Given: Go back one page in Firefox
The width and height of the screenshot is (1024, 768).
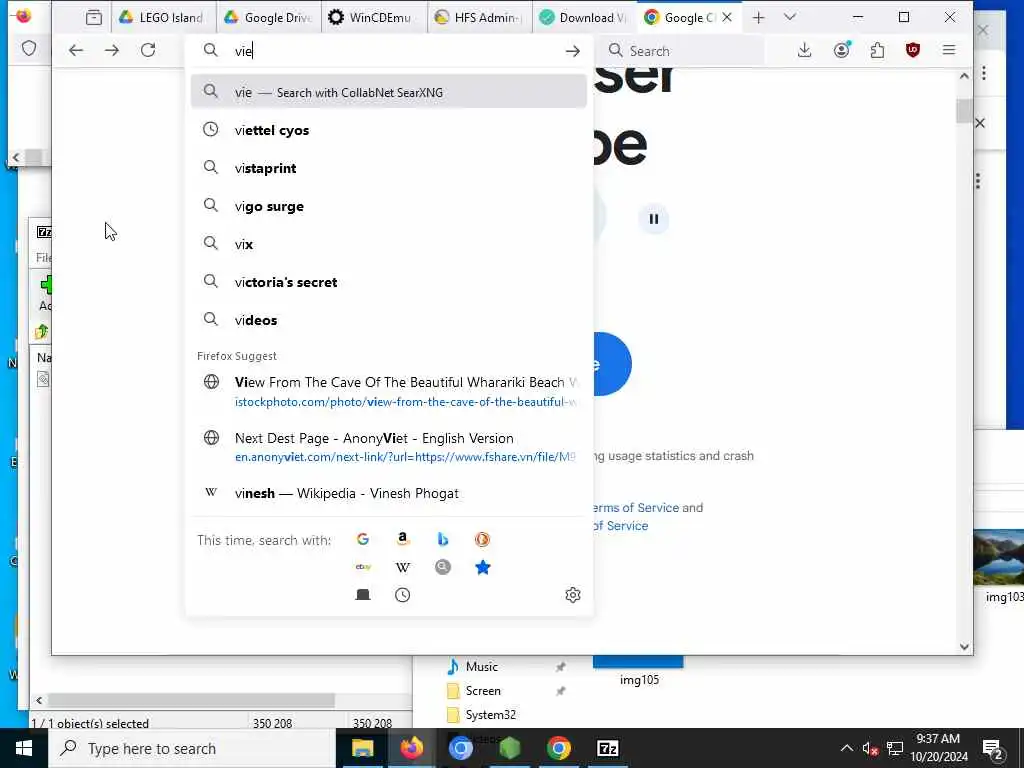Looking at the screenshot, I should click(x=76, y=50).
